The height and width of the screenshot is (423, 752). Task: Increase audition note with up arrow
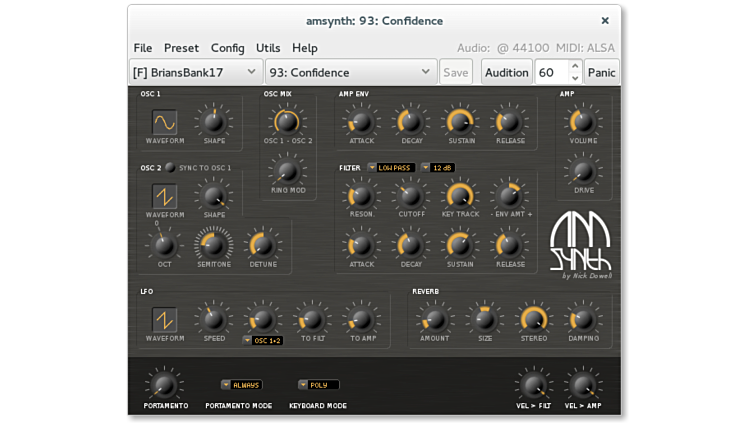[x=575, y=66]
